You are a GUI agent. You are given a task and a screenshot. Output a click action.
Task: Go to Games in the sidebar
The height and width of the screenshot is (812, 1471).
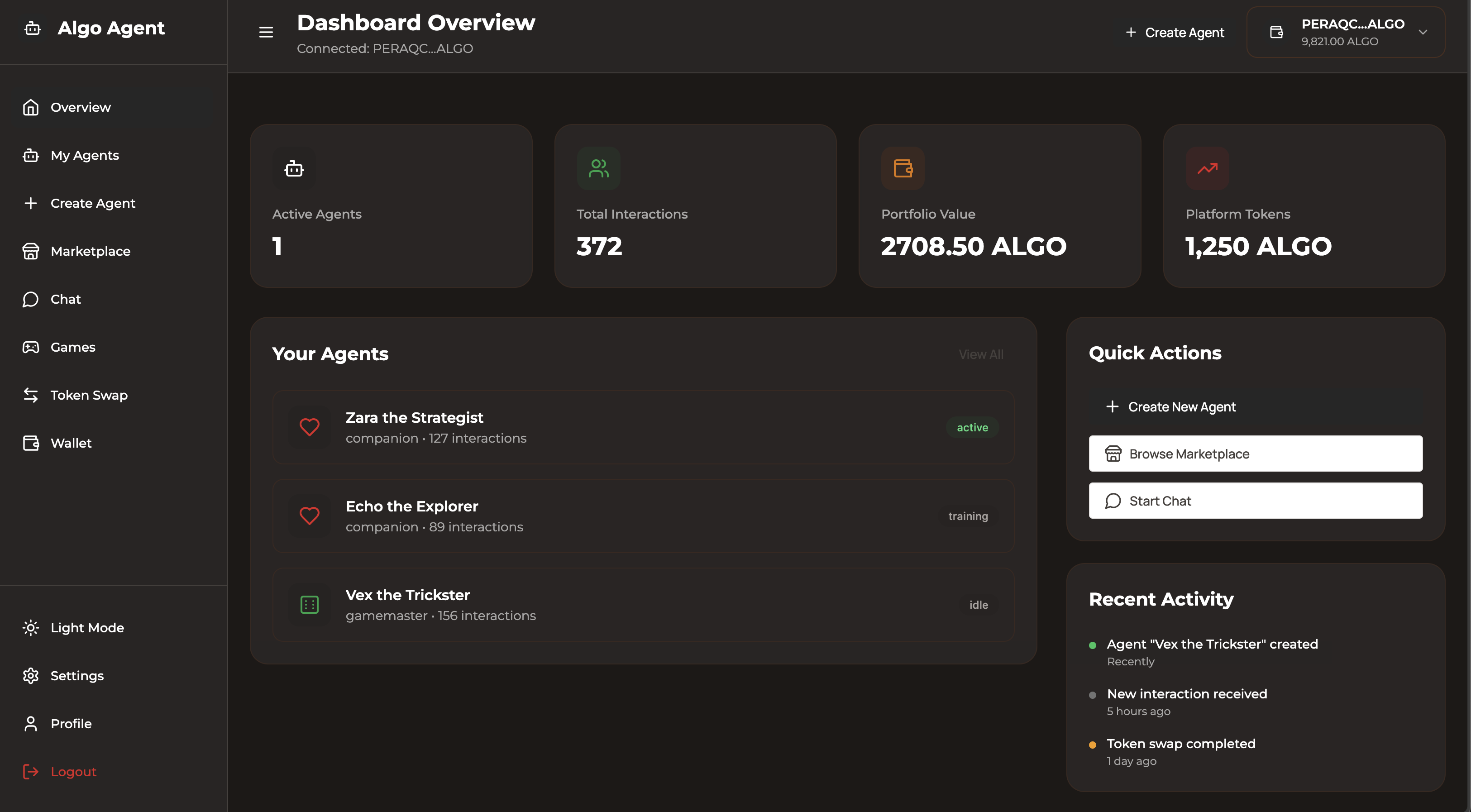click(x=72, y=347)
